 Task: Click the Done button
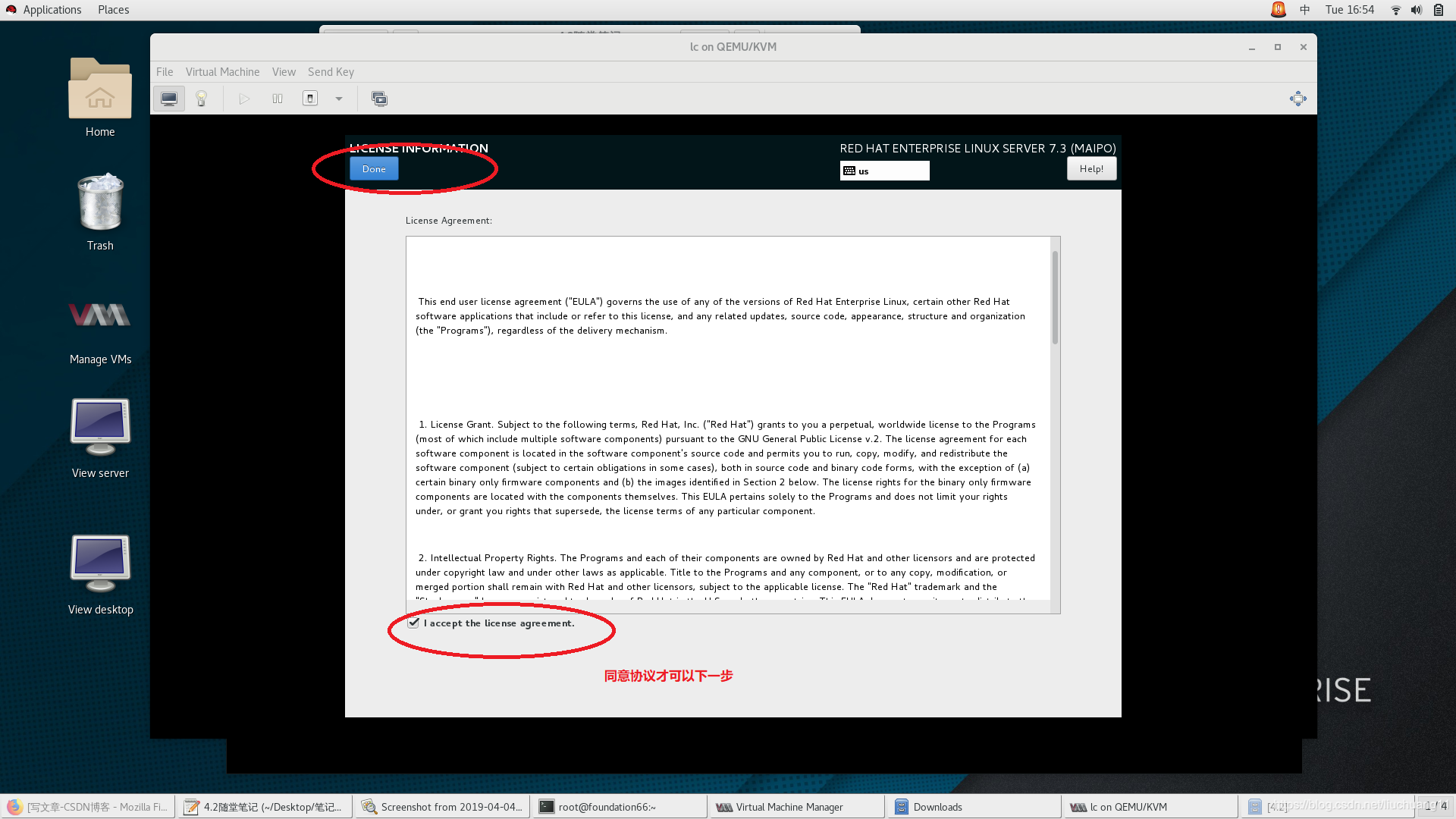pyautogui.click(x=374, y=169)
